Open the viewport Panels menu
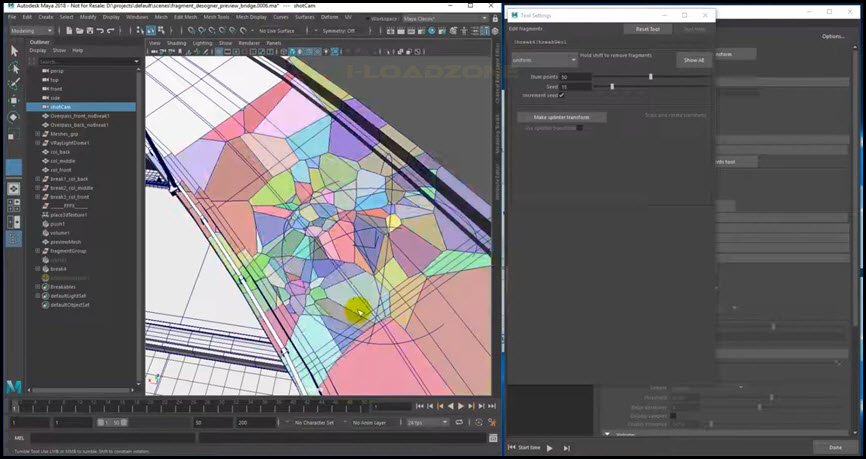This screenshot has height=459, width=866. 274,43
